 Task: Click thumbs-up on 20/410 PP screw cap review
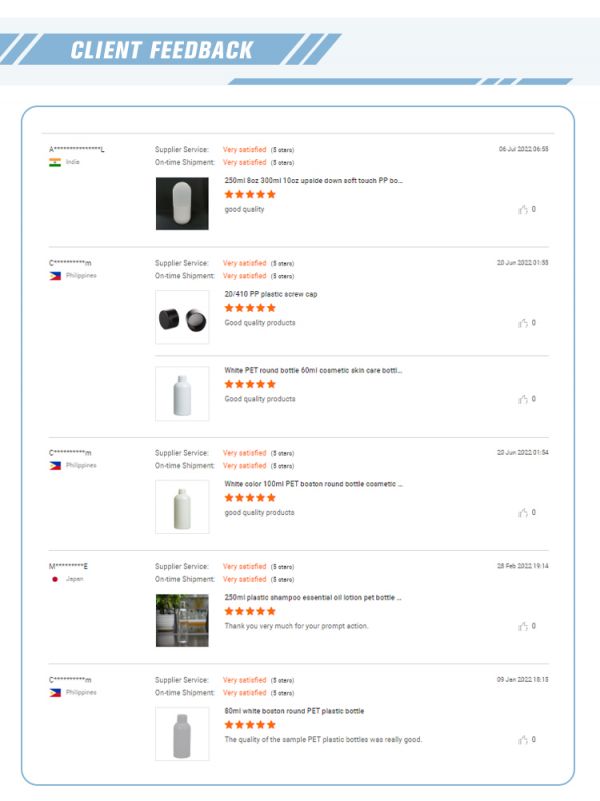pyautogui.click(x=523, y=323)
